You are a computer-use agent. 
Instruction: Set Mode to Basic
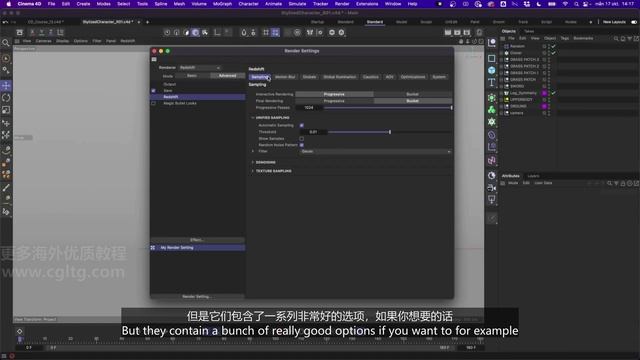click(x=192, y=76)
